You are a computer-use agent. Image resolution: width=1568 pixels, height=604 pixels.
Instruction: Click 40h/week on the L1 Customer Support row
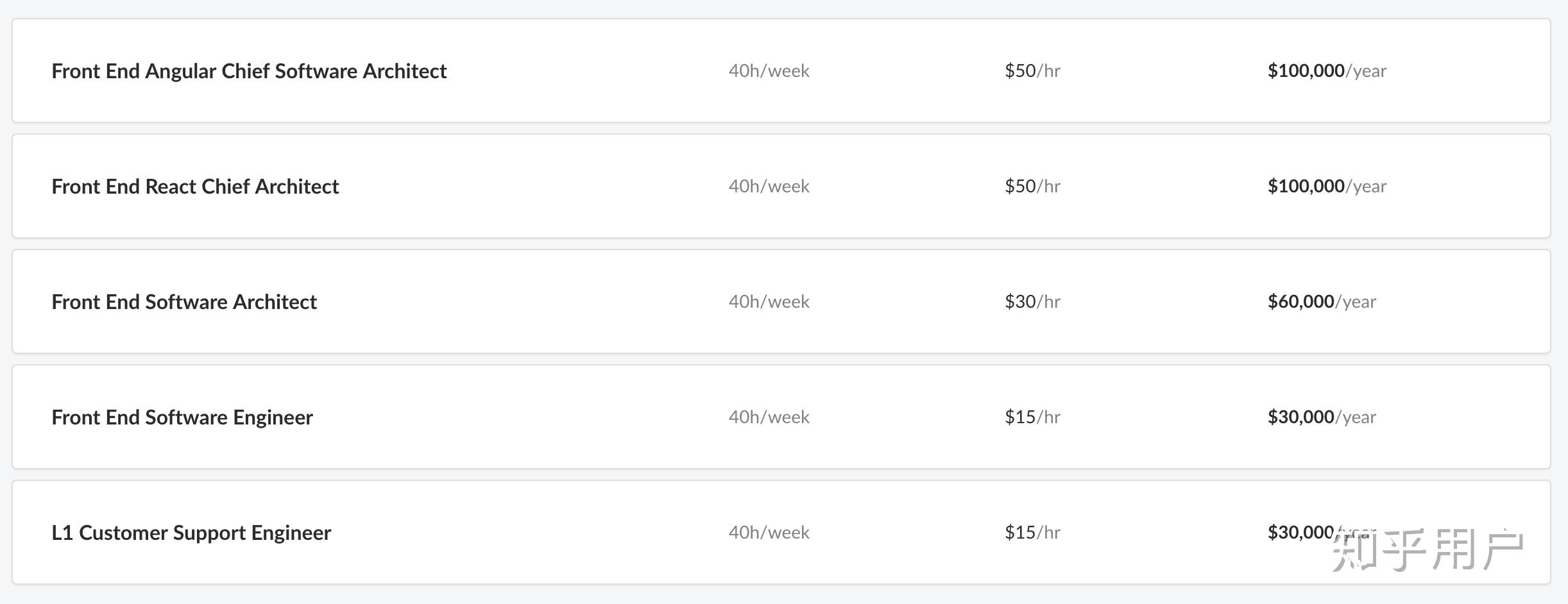(x=769, y=532)
